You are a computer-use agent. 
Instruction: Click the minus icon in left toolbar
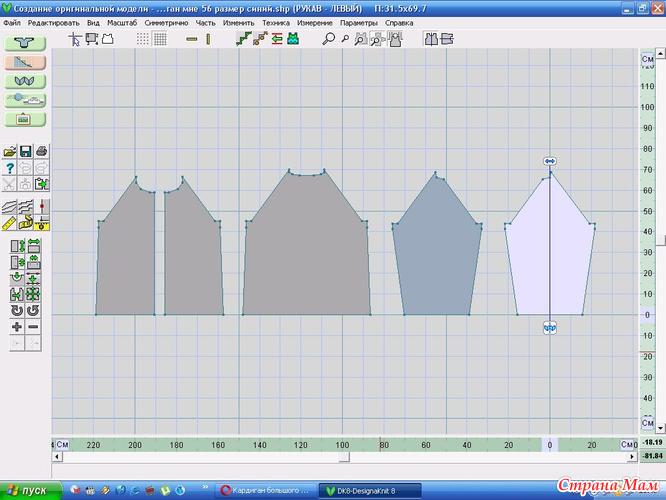(33, 327)
